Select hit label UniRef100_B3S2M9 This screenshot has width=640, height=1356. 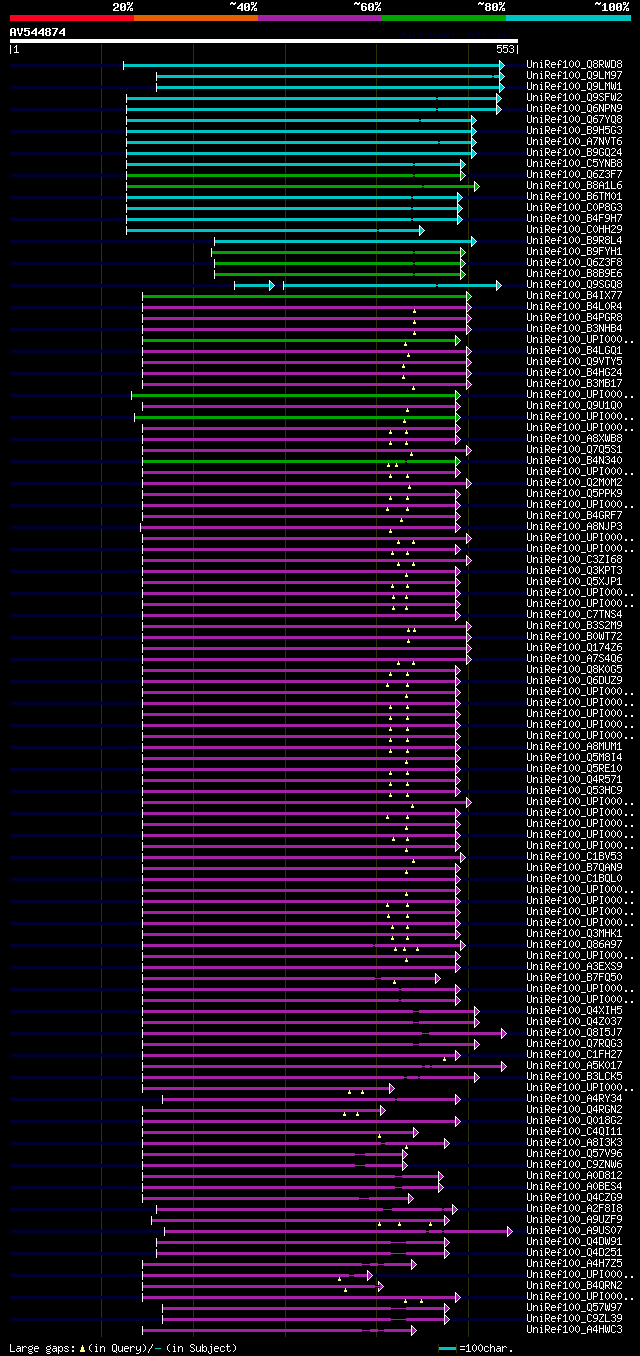(574, 625)
